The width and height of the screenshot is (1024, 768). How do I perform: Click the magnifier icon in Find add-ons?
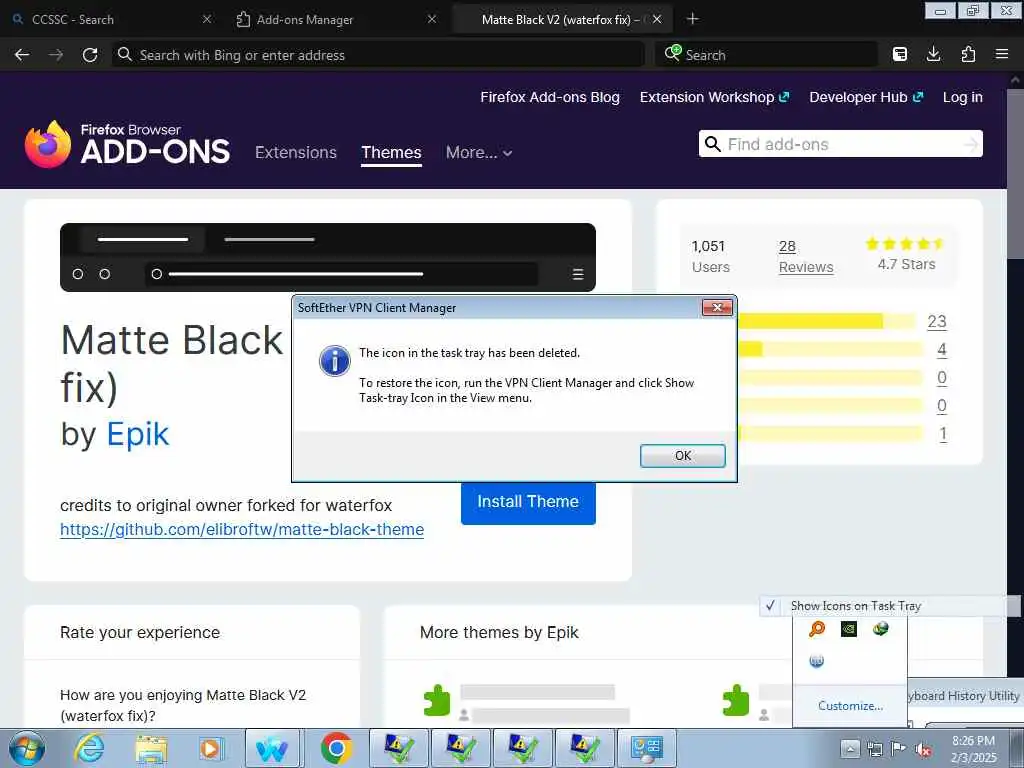click(713, 144)
